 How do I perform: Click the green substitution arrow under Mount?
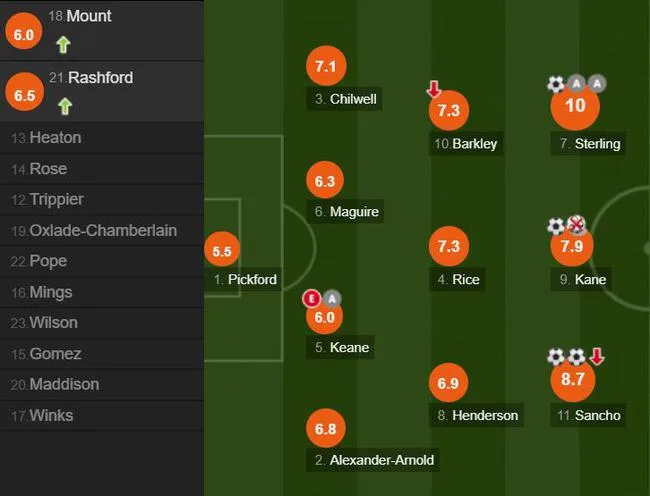pyautogui.click(x=63, y=44)
